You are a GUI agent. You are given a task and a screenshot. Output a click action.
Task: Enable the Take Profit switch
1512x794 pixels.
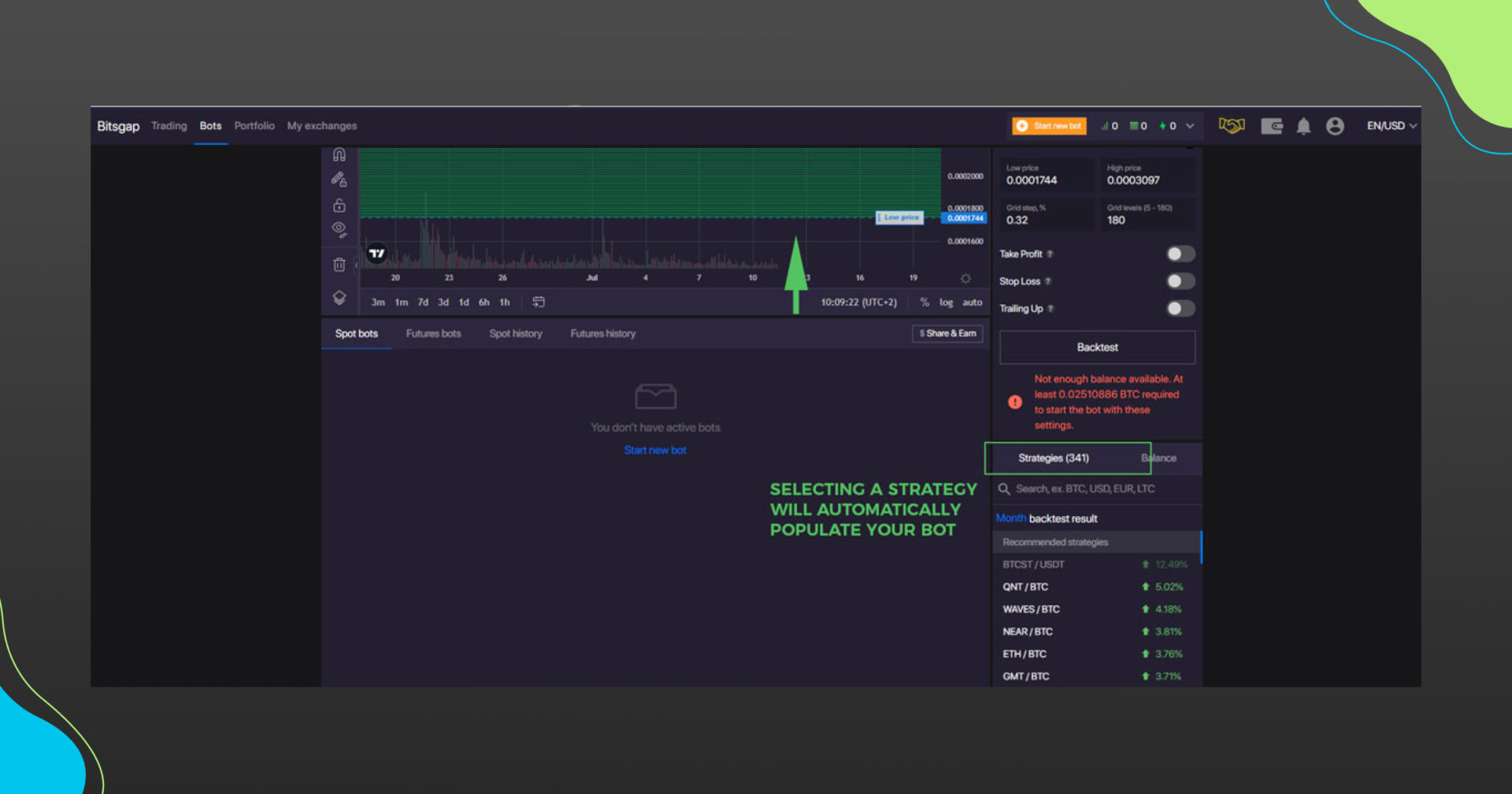[1180, 254]
